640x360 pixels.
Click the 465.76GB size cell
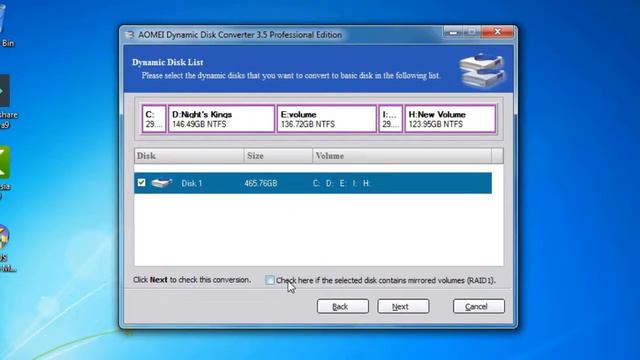point(261,183)
